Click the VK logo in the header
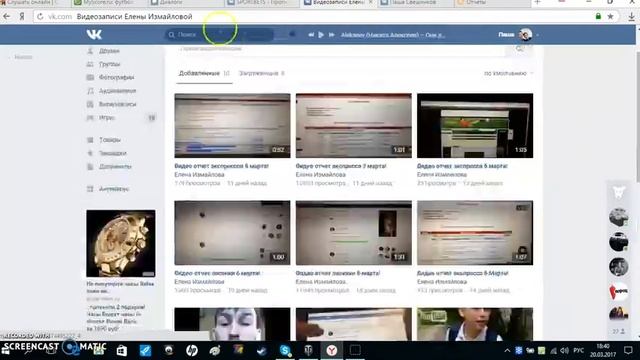The height and width of the screenshot is (360, 640). [94, 35]
